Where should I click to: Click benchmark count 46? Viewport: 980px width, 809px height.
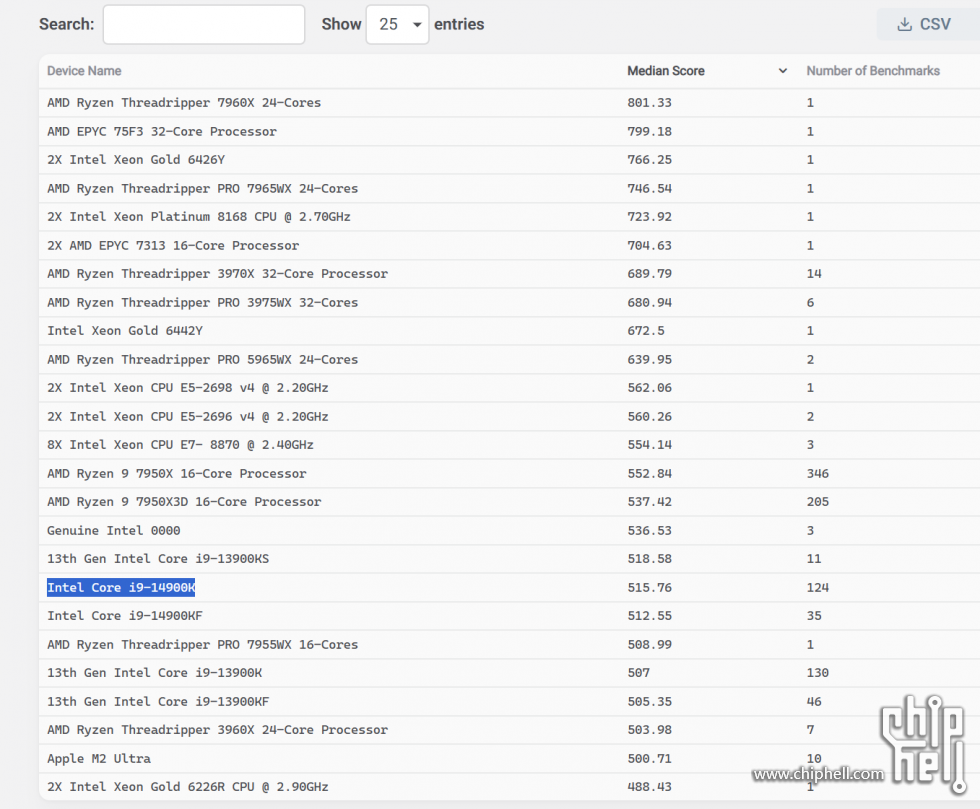click(814, 701)
